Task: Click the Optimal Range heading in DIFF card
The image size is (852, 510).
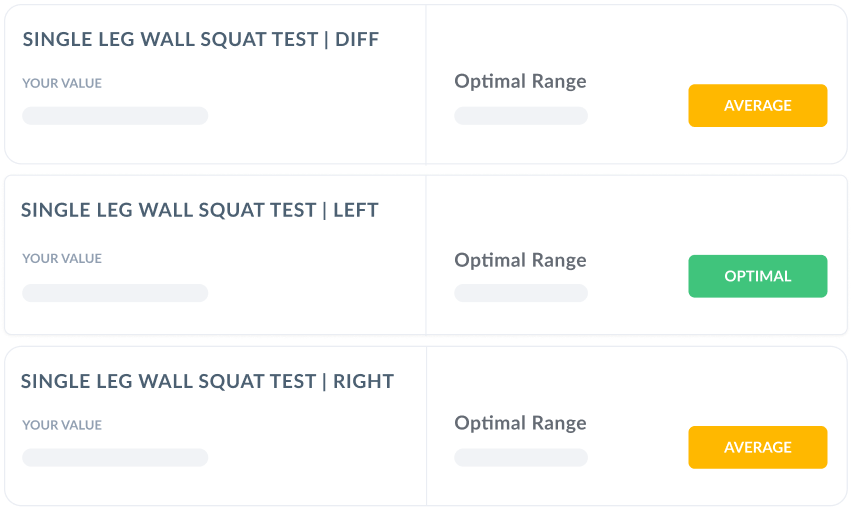Action: [x=520, y=82]
